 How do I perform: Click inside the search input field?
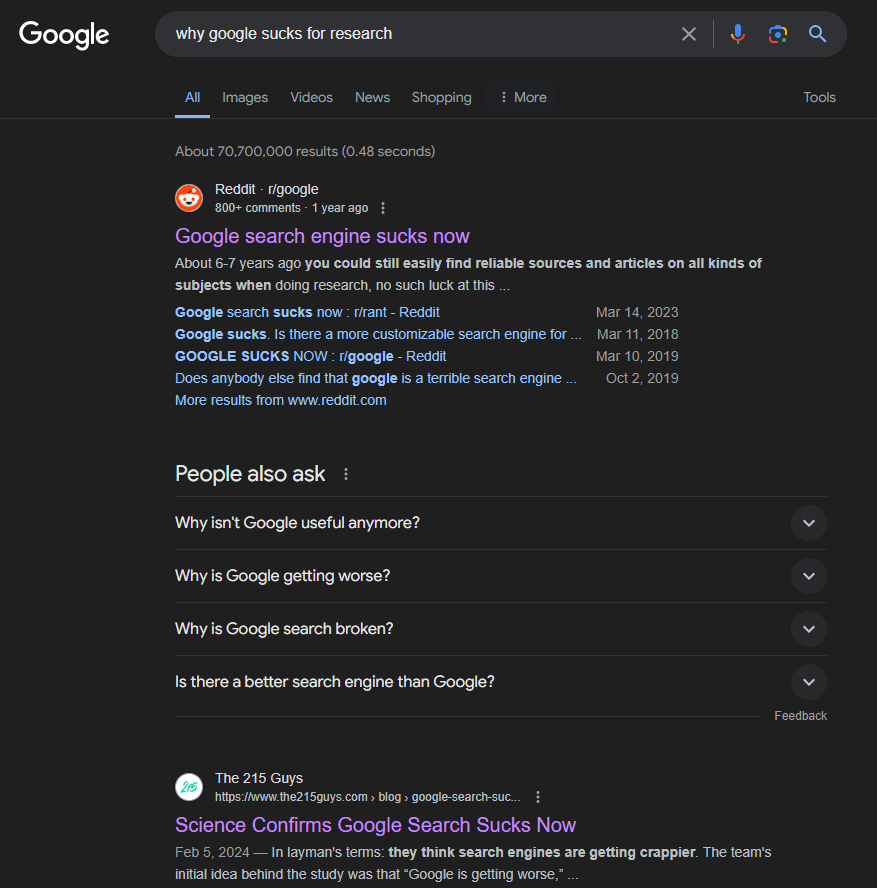pyautogui.click(x=420, y=33)
